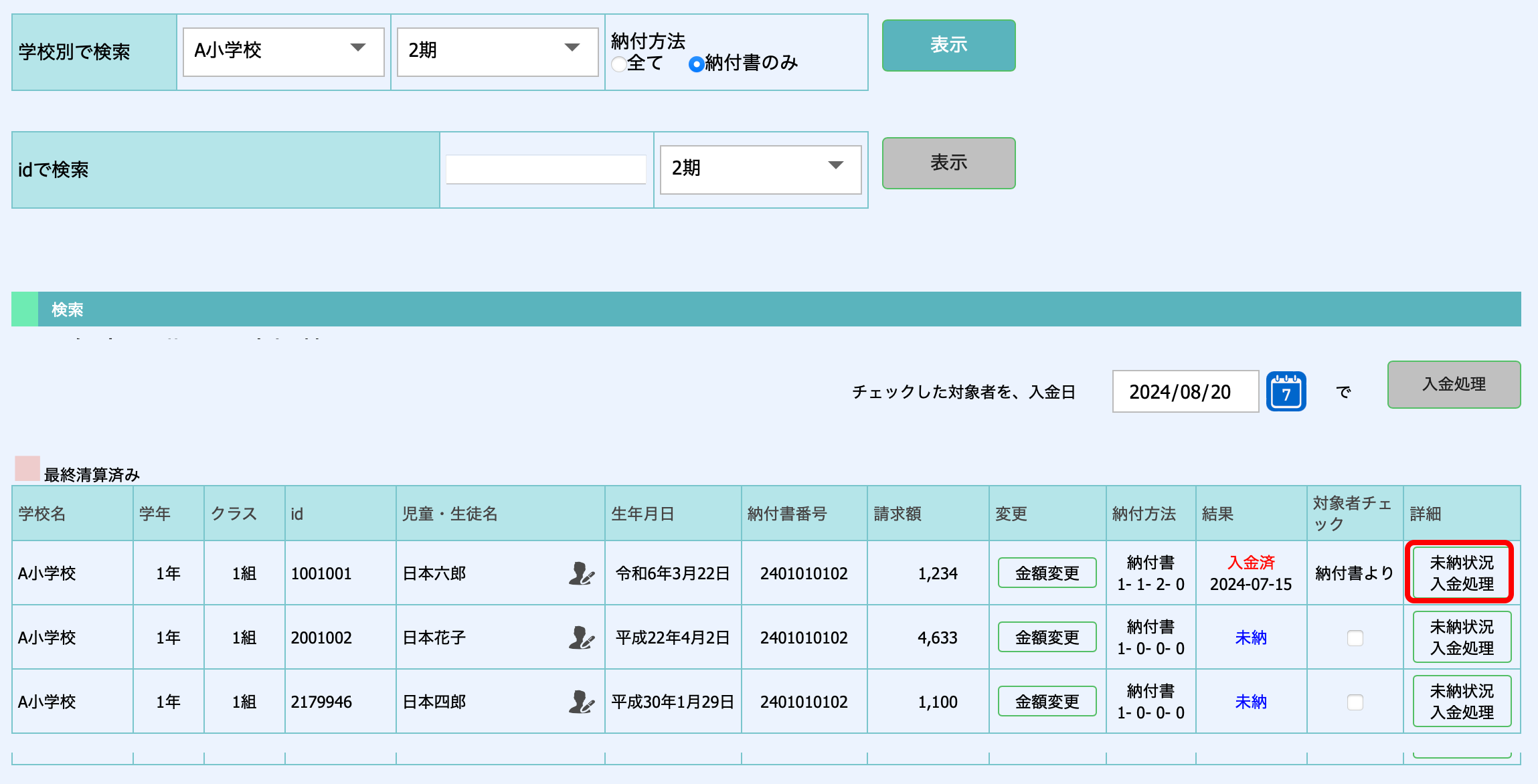Click the edit-user icon next to 日本六郎
This screenshot has height=784, width=1538.
point(581,573)
